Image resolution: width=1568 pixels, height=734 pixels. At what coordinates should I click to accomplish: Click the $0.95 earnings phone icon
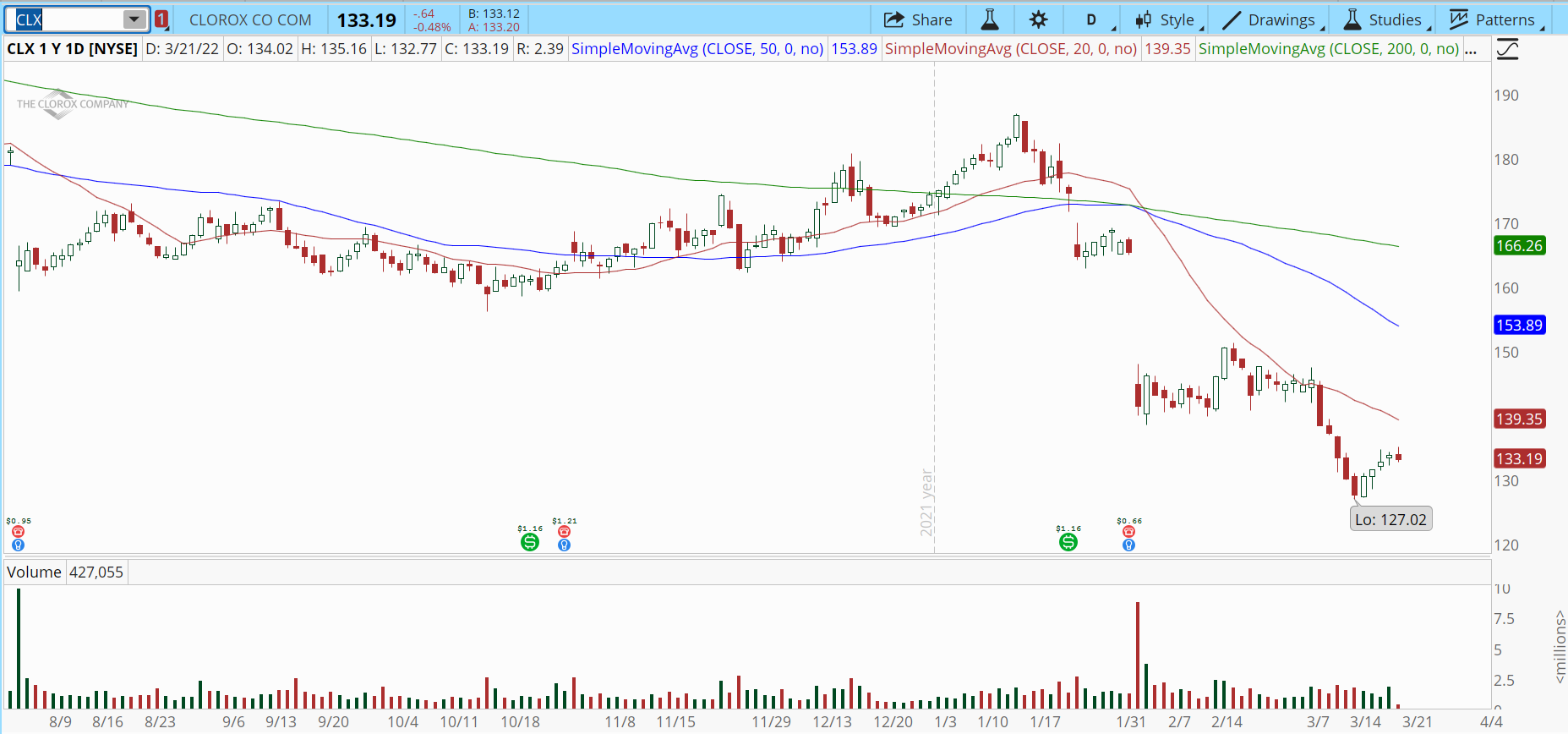[18, 532]
